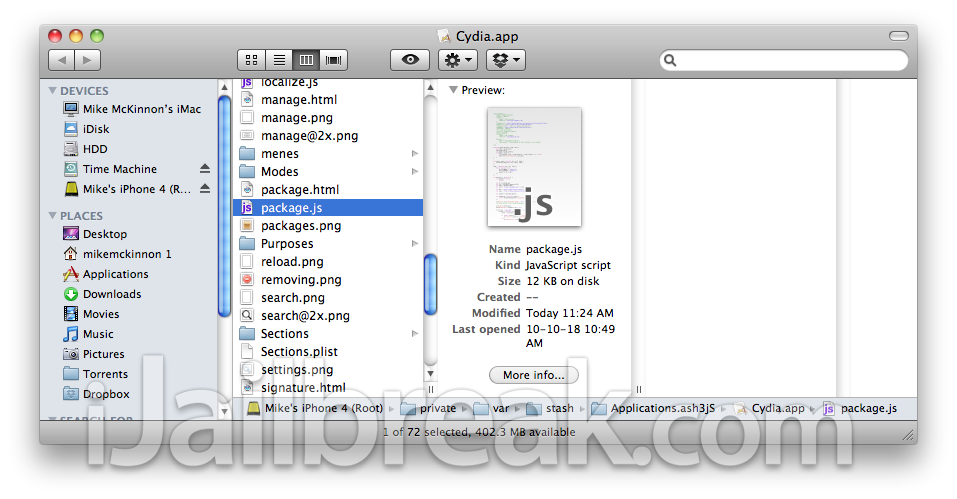Click the .js preview thumbnail

(534, 167)
